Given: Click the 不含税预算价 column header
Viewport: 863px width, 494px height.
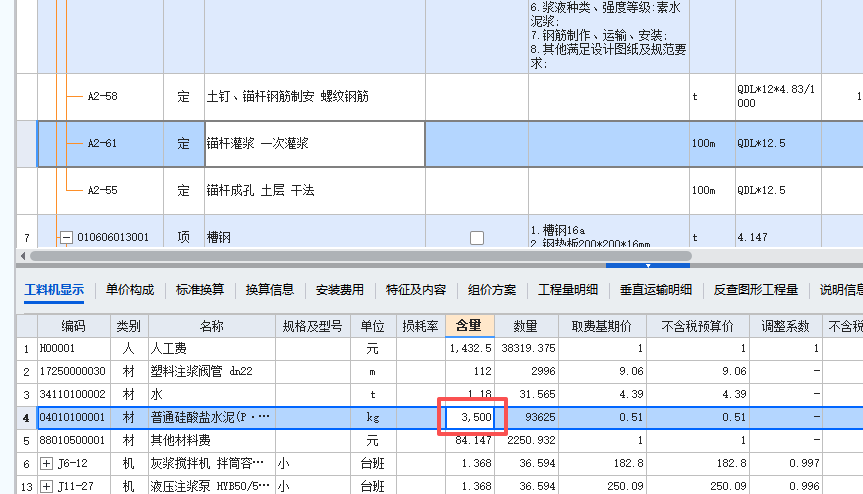Looking at the screenshot, I should (697, 326).
